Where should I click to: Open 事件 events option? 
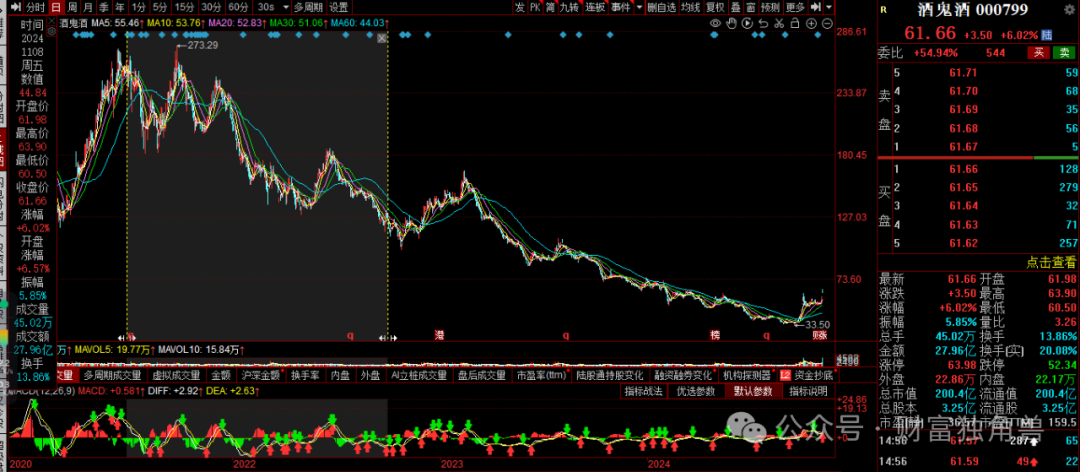(x=621, y=7)
